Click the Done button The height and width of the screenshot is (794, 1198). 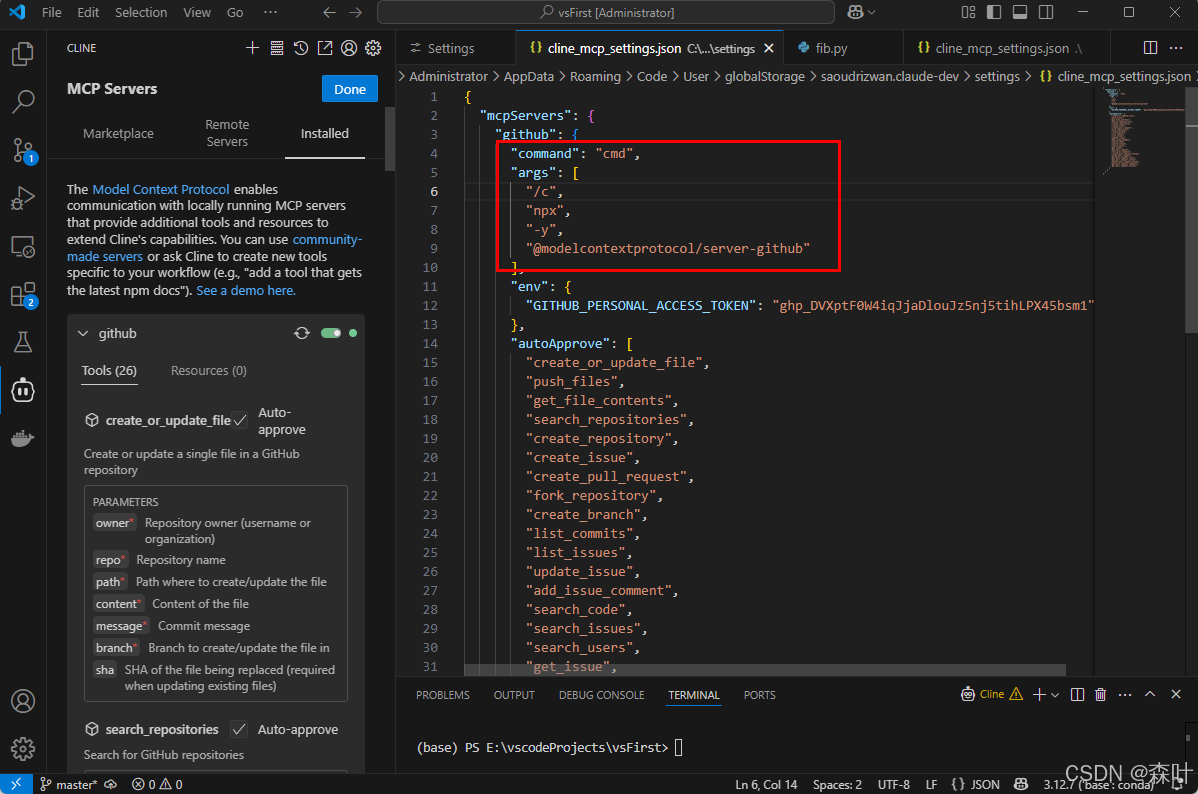(x=350, y=89)
